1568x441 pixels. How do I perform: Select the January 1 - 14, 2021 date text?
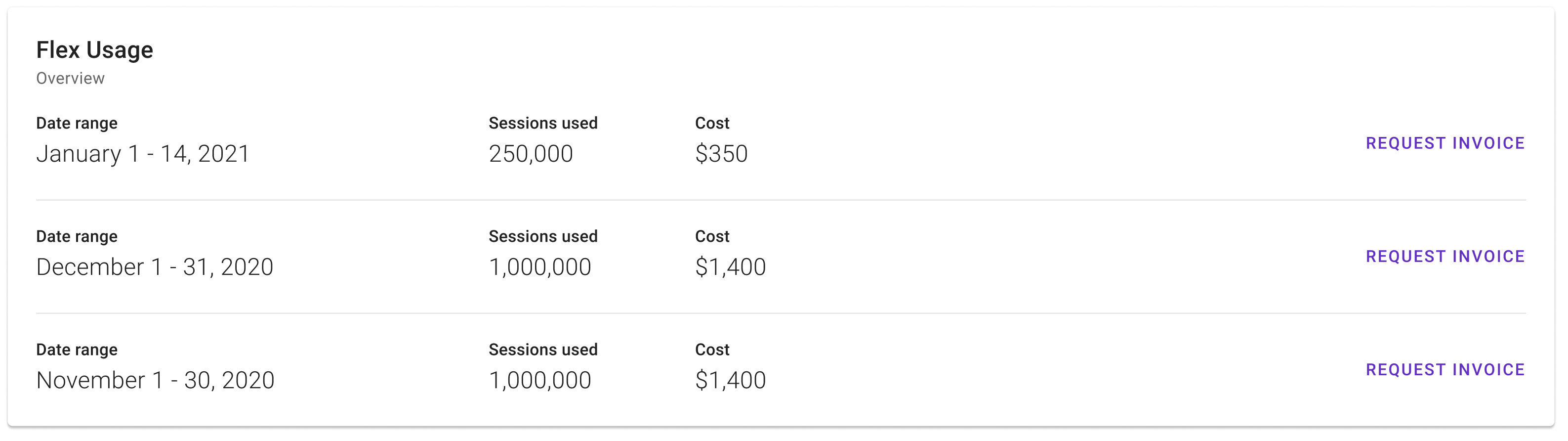tap(143, 153)
